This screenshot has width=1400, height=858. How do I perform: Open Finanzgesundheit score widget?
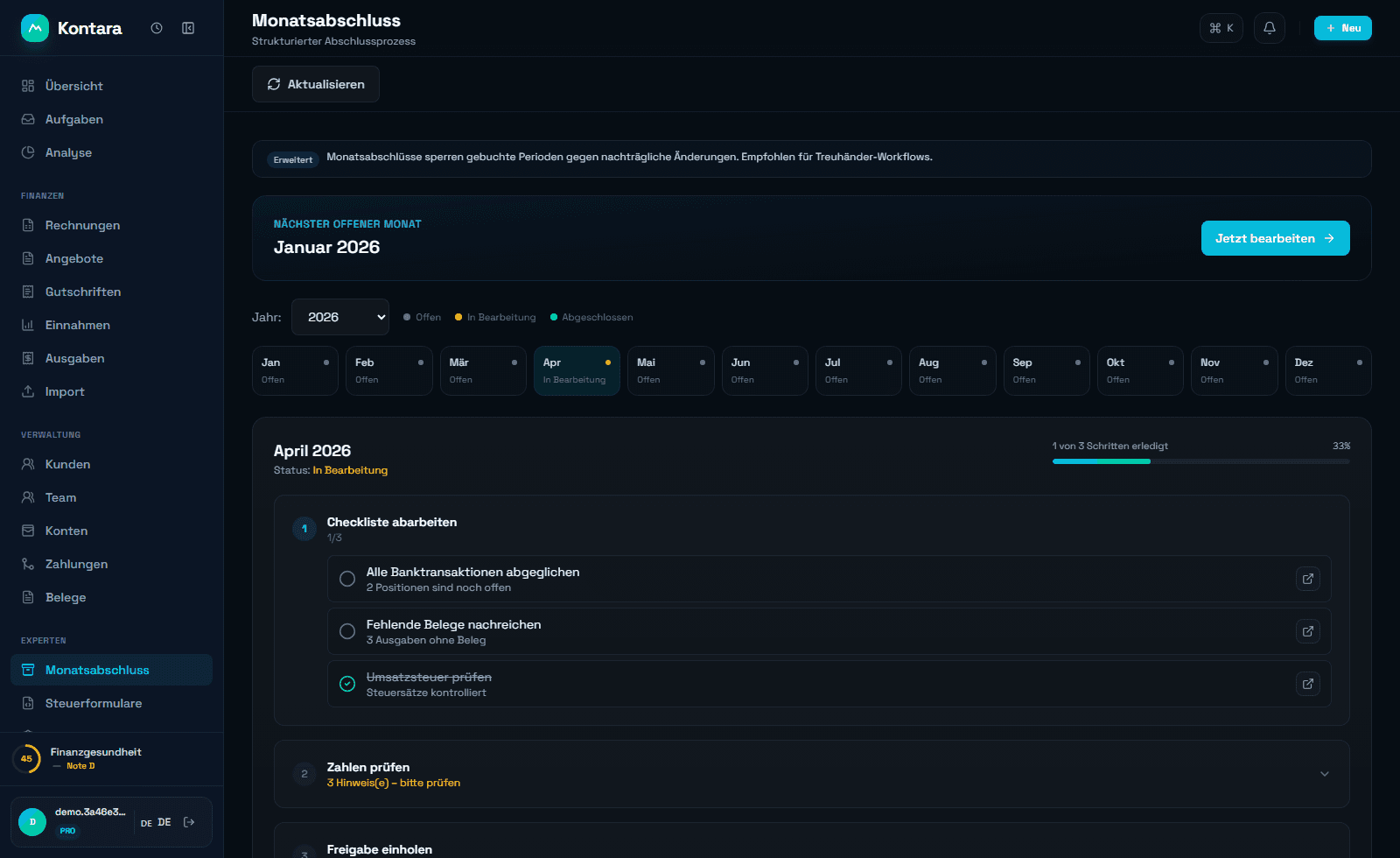[111, 758]
